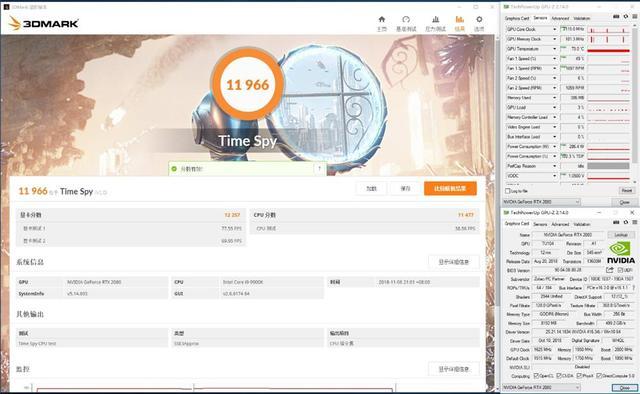Toggle the UEFI checkbox
This screenshot has height=394, width=640.
[x=620, y=270]
